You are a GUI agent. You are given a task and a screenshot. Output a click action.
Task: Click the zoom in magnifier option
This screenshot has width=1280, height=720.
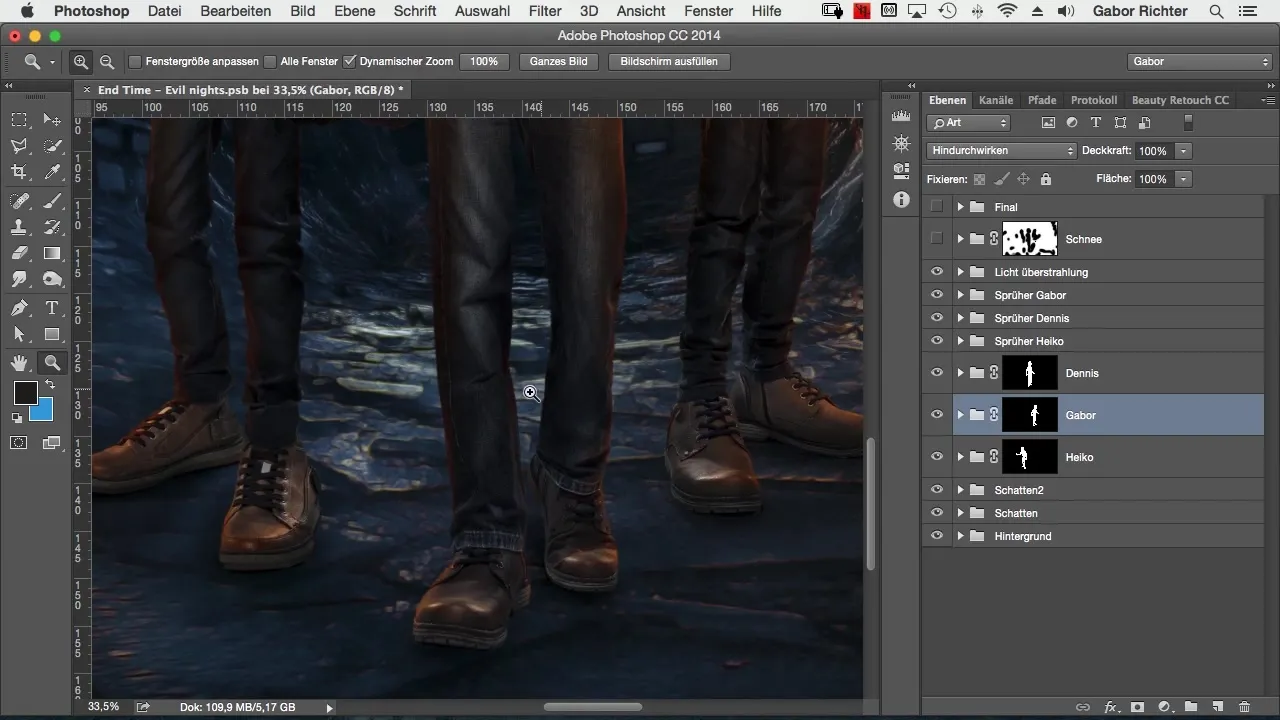pos(81,62)
